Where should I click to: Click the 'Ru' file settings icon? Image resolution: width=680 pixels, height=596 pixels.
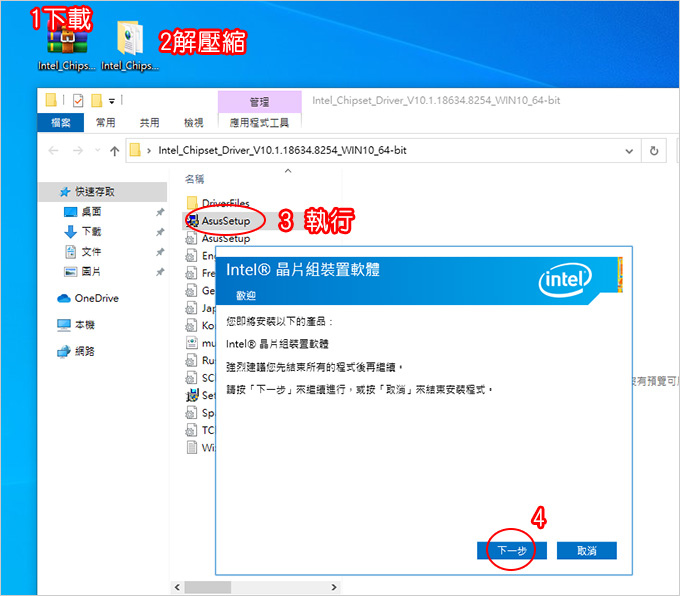tap(191, 360)
